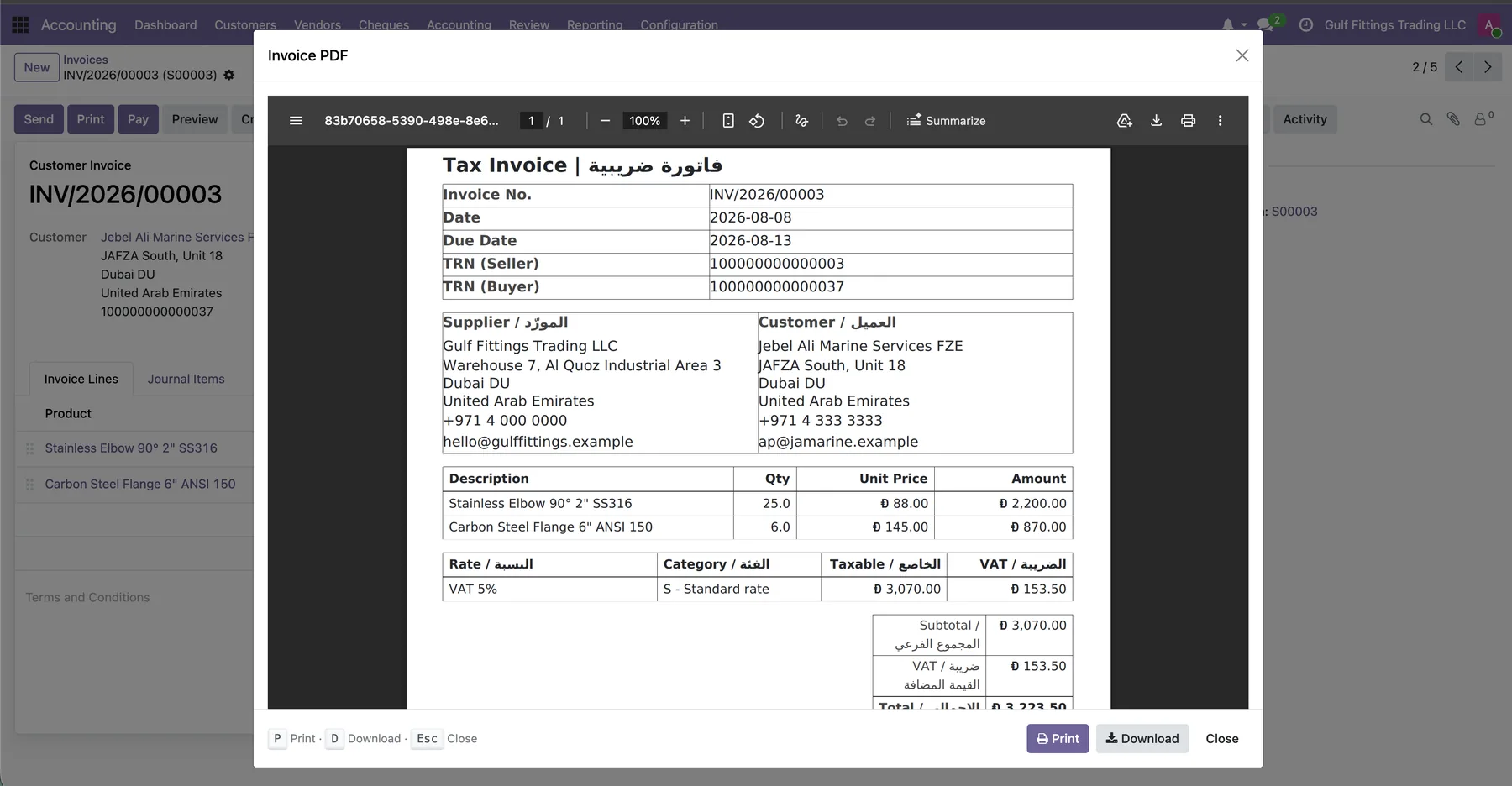Click the Download button in dialog footer

point(1142,739)
